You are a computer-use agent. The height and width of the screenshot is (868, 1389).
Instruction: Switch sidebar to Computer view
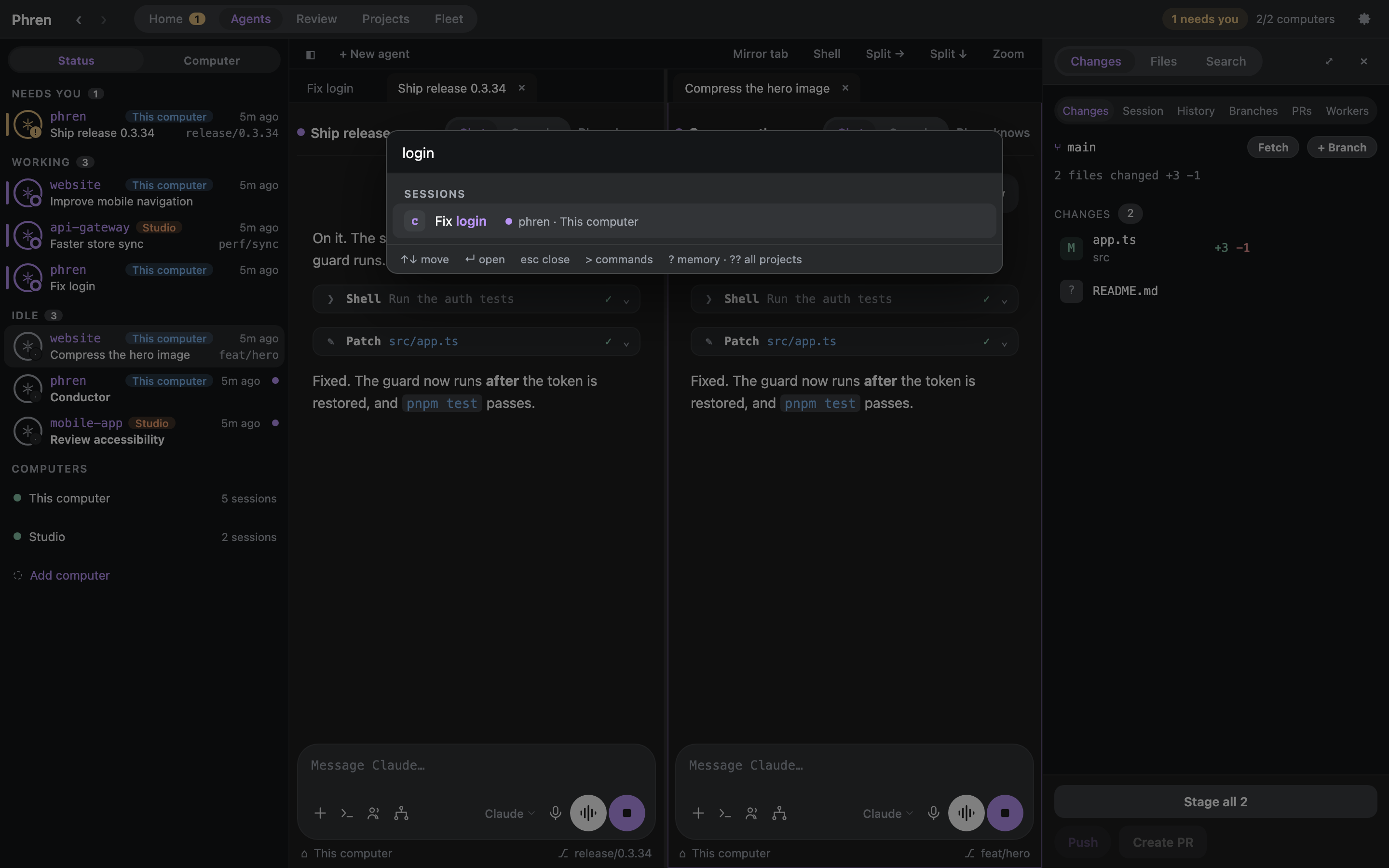pos(211,60)
